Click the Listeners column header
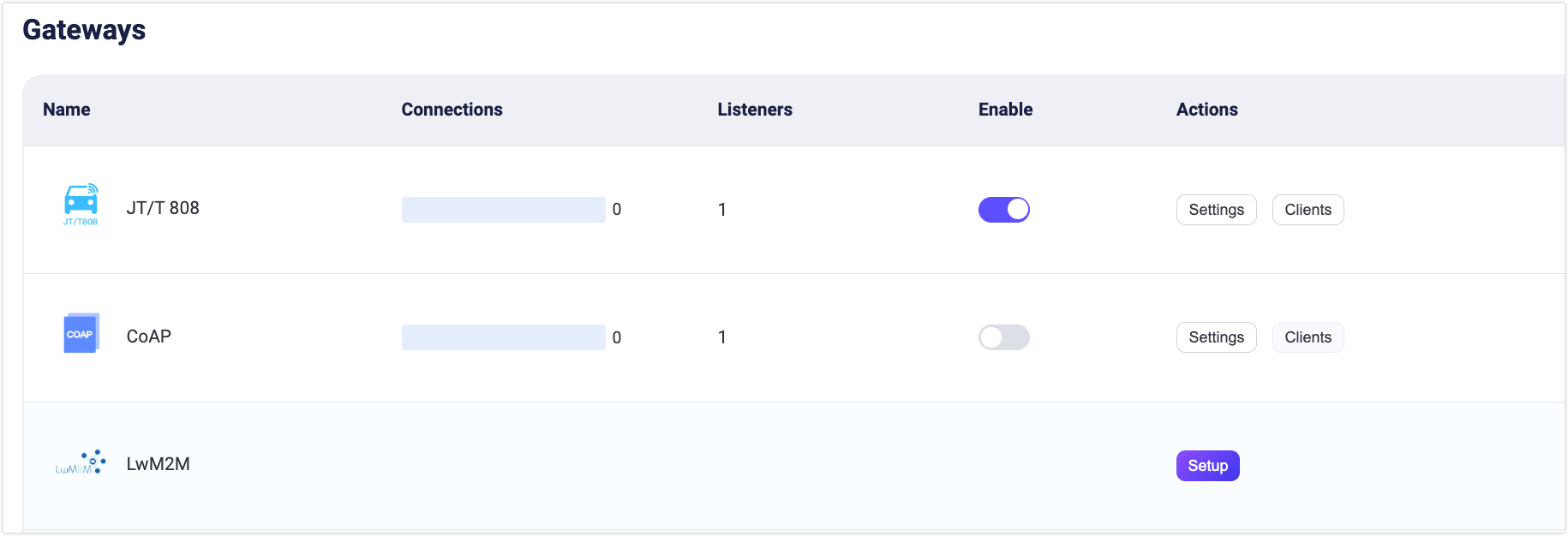 755,110
